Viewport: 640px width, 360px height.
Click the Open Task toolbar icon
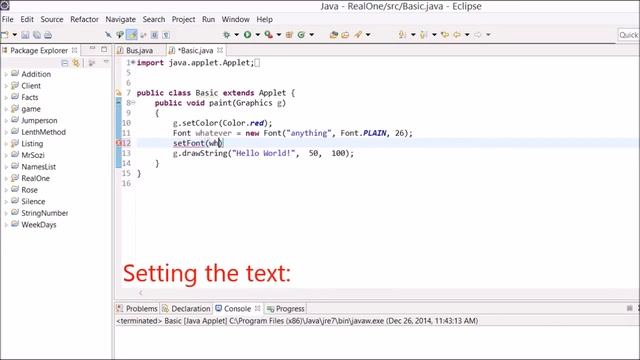(x=345, y=35)
